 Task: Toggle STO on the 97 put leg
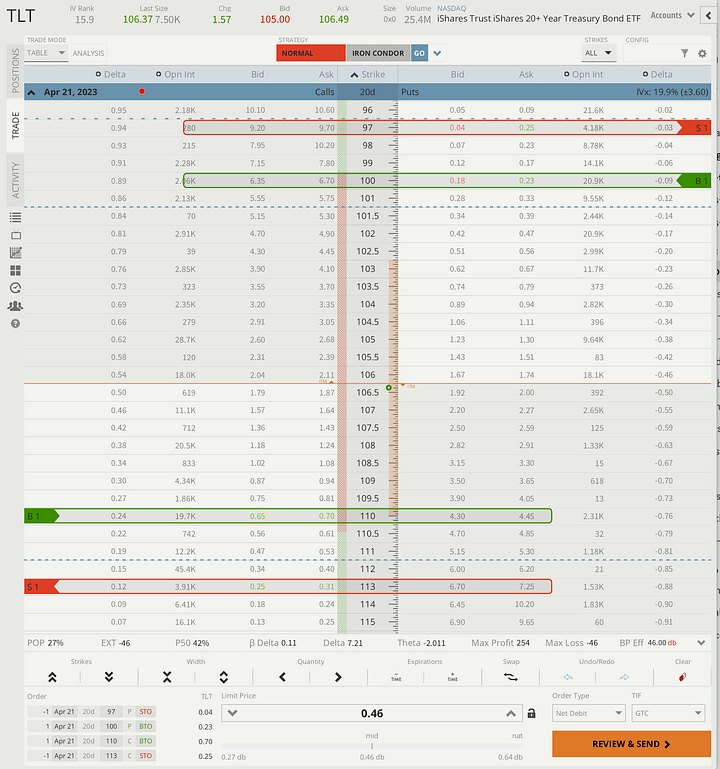[x=145, y=712]
